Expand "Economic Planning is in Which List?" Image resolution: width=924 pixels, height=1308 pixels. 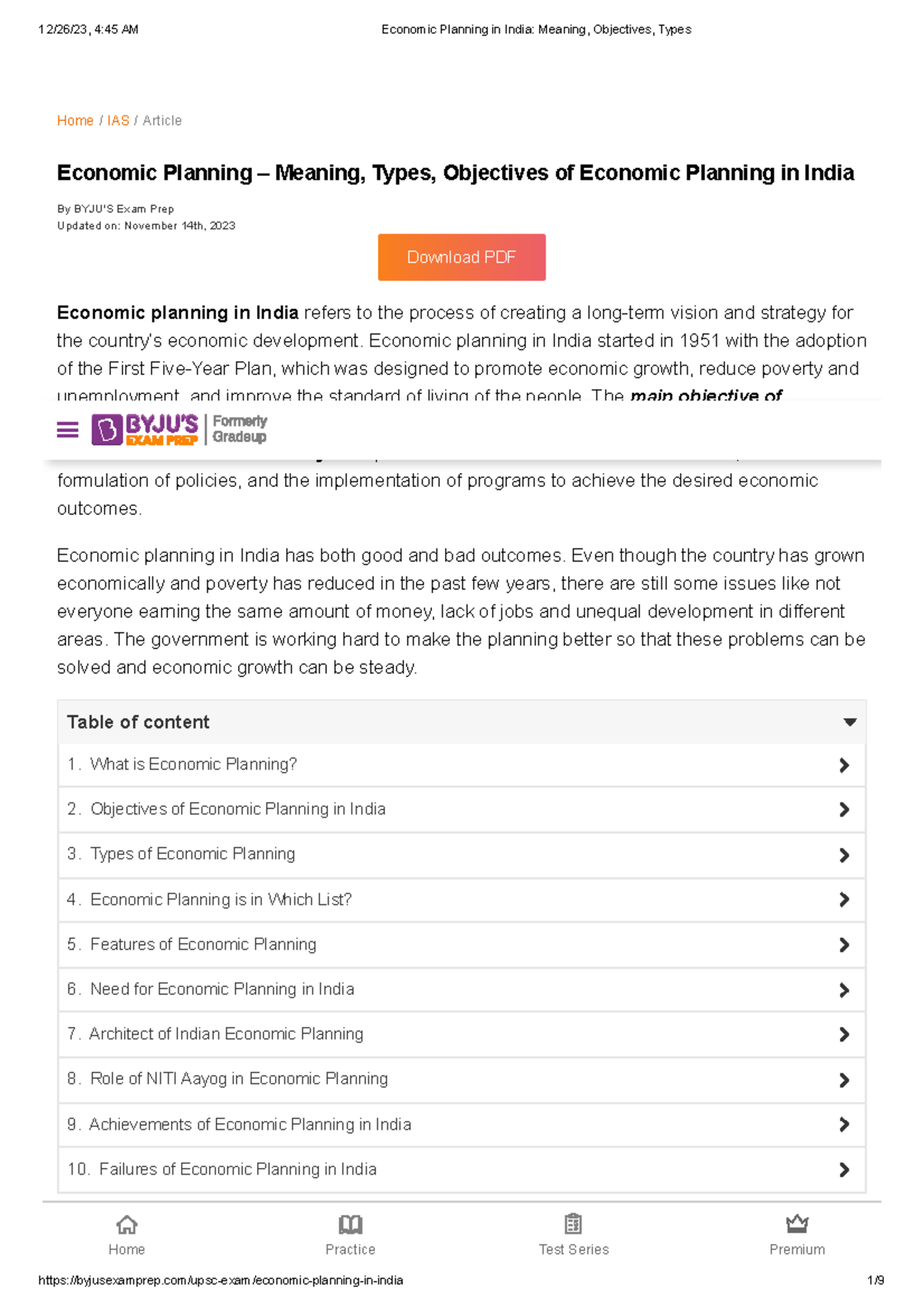845,900
